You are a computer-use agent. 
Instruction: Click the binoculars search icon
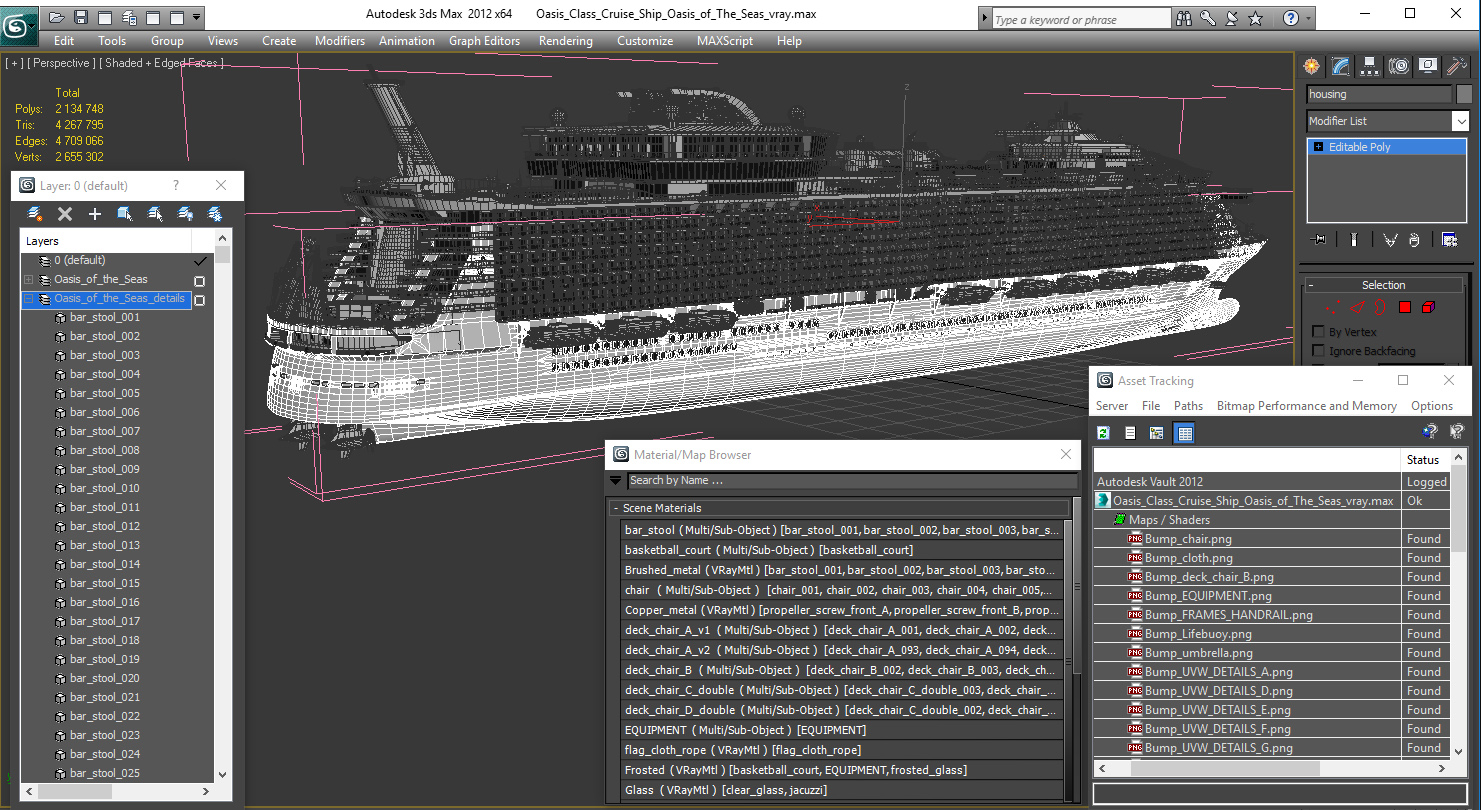coord(1184,18)
